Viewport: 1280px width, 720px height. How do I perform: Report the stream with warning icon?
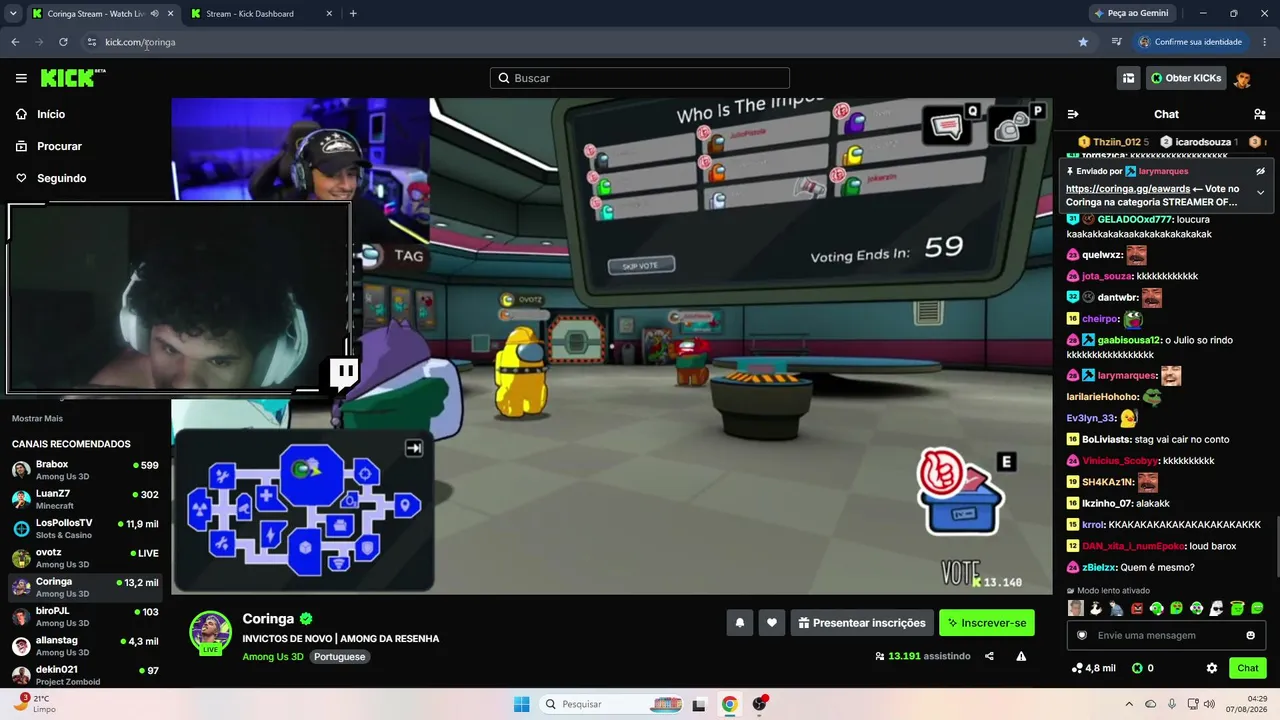click(1021, 656)
